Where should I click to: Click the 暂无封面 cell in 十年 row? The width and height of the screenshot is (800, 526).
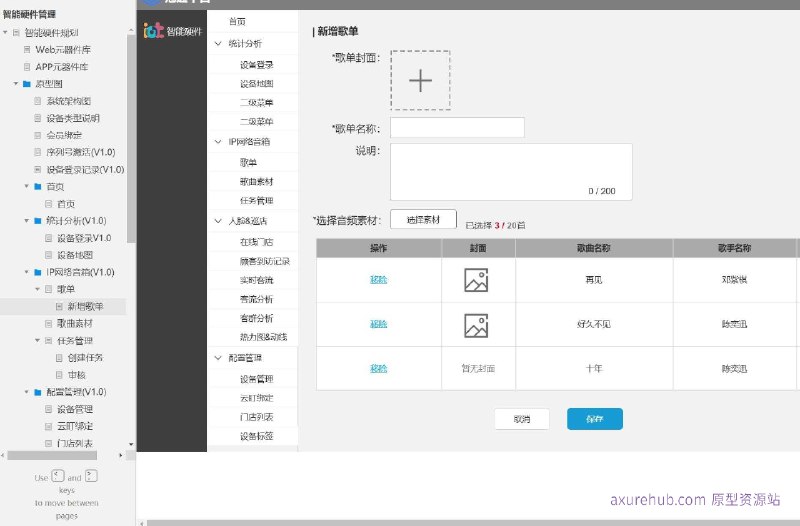478,368
